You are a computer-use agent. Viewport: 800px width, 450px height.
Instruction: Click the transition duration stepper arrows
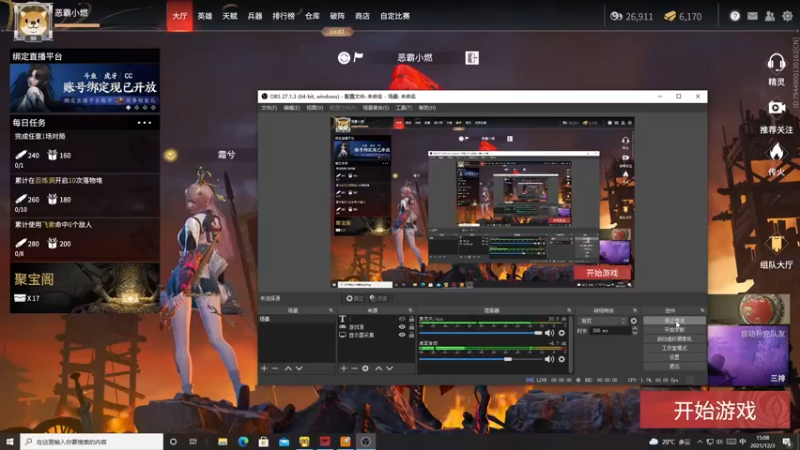(635, 331)
